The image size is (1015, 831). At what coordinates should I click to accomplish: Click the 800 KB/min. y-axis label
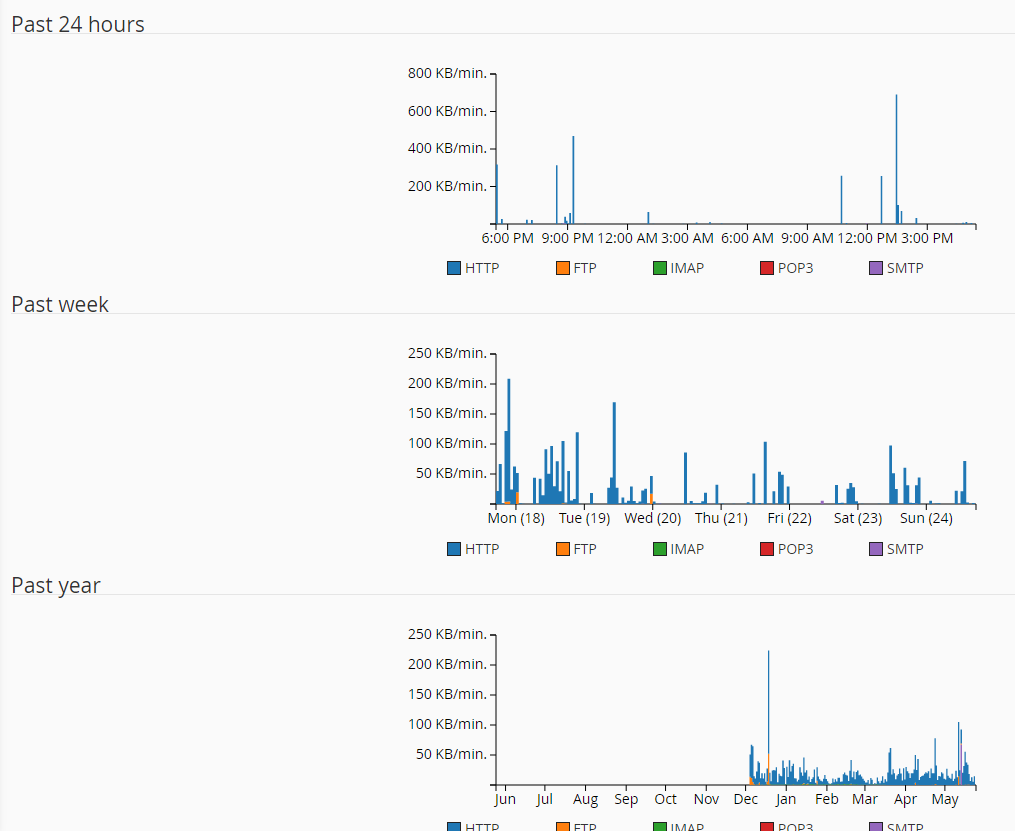pyautogui.click(x=447, y=73)
